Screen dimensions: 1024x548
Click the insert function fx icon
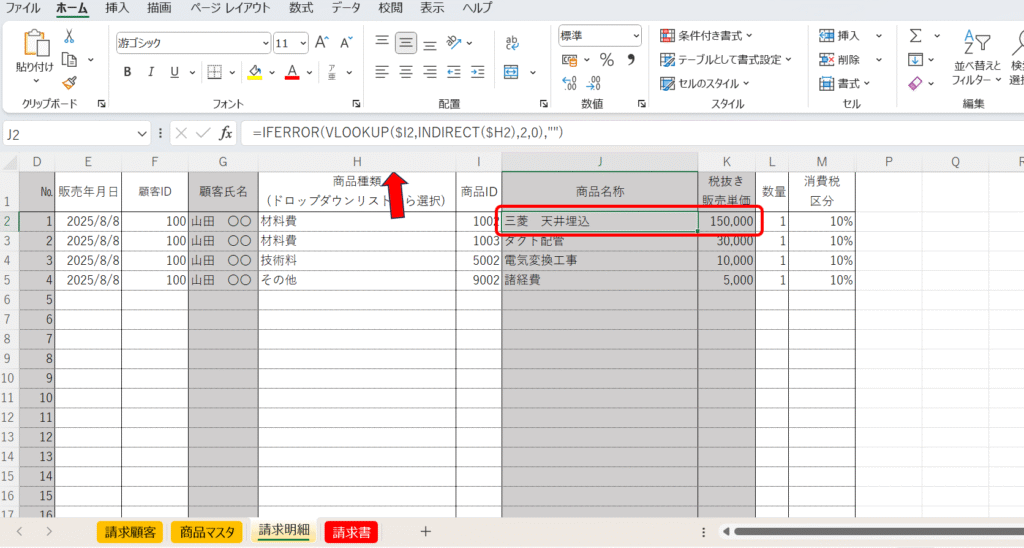[226, 133]
